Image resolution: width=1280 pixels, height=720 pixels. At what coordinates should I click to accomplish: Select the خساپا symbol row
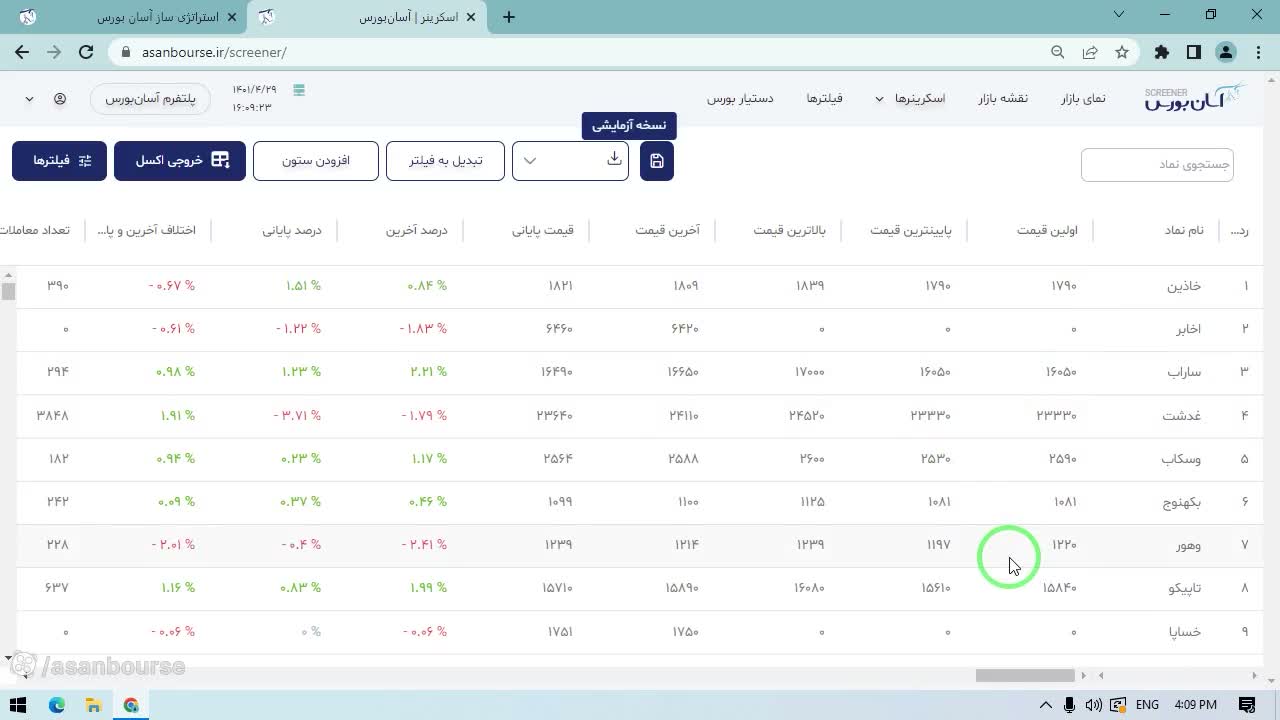[x=640, y=632]
